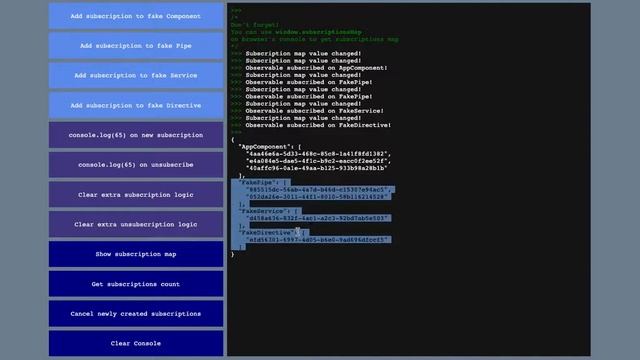Cancel newly created subscriptions
Viewport: 640px width, 360px height.
click(x=136, y=314)
